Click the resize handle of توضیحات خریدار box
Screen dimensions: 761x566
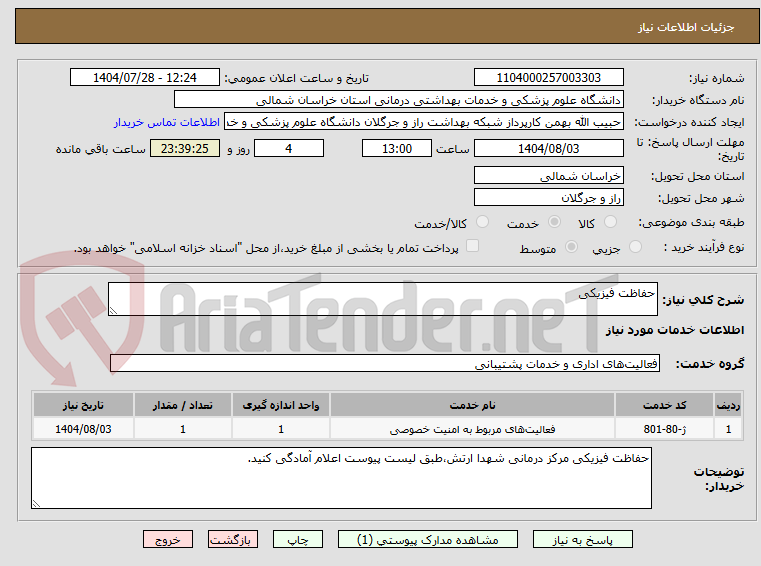click(36, 504)
